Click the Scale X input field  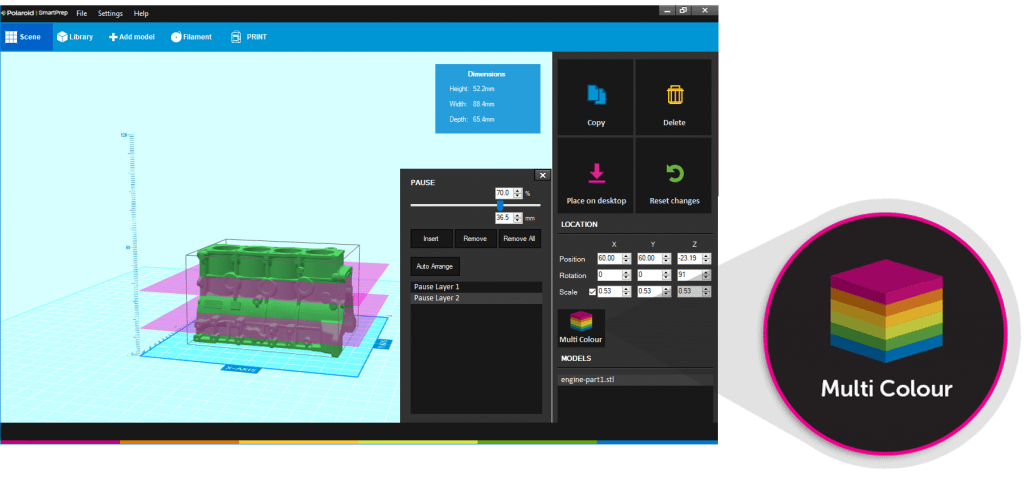[x=610, y=292]
